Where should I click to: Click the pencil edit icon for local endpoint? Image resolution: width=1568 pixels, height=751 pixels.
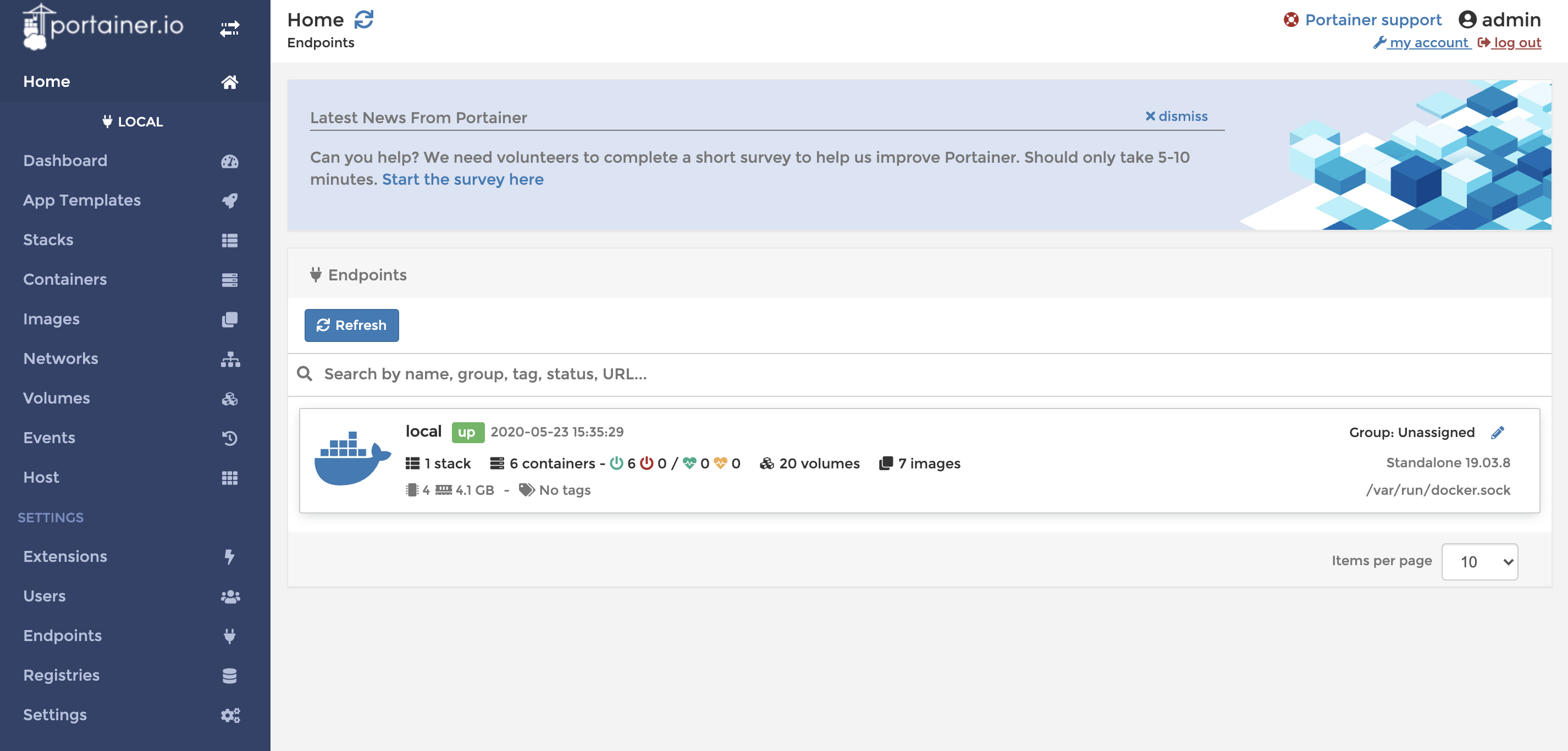click(x=1498, y=432)
